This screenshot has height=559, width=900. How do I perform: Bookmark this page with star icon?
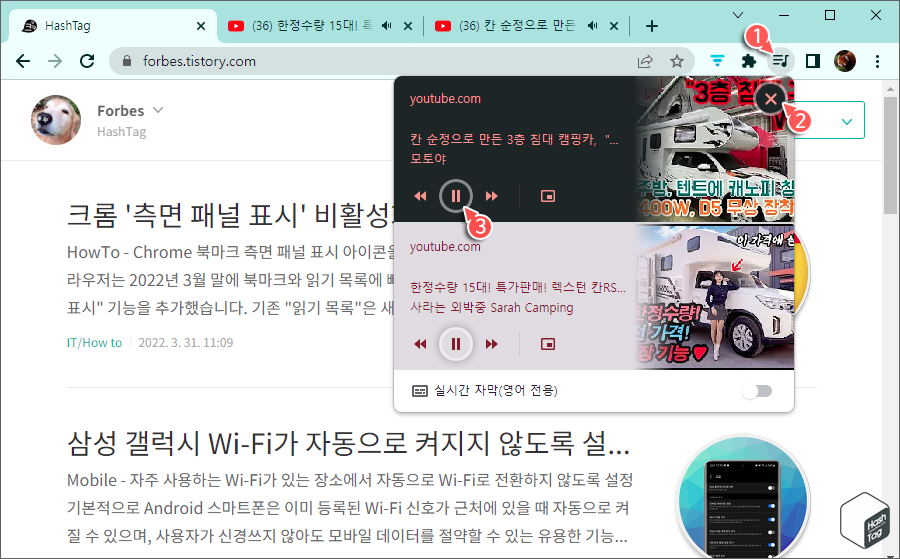click(x=677, y=61)
